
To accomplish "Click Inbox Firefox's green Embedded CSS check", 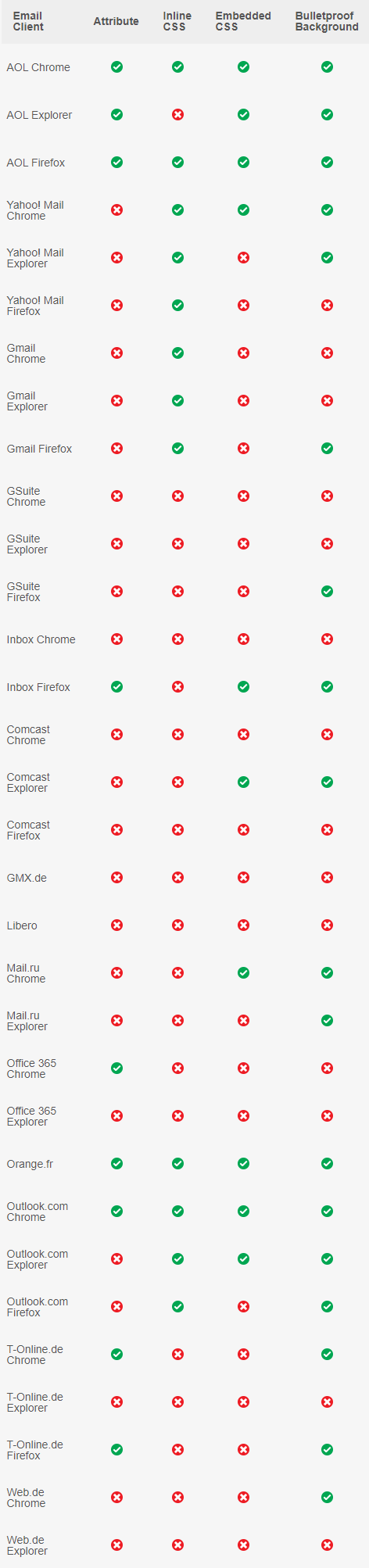I will (243, 687).
